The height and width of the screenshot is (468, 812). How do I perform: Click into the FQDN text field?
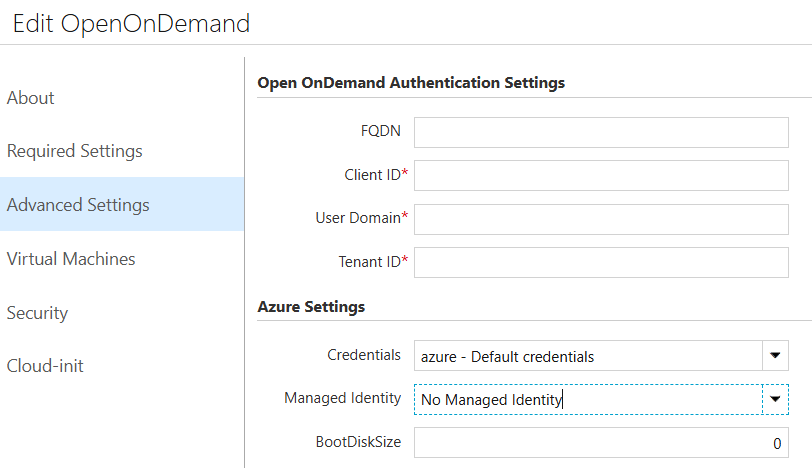click(x=601, y=132)
